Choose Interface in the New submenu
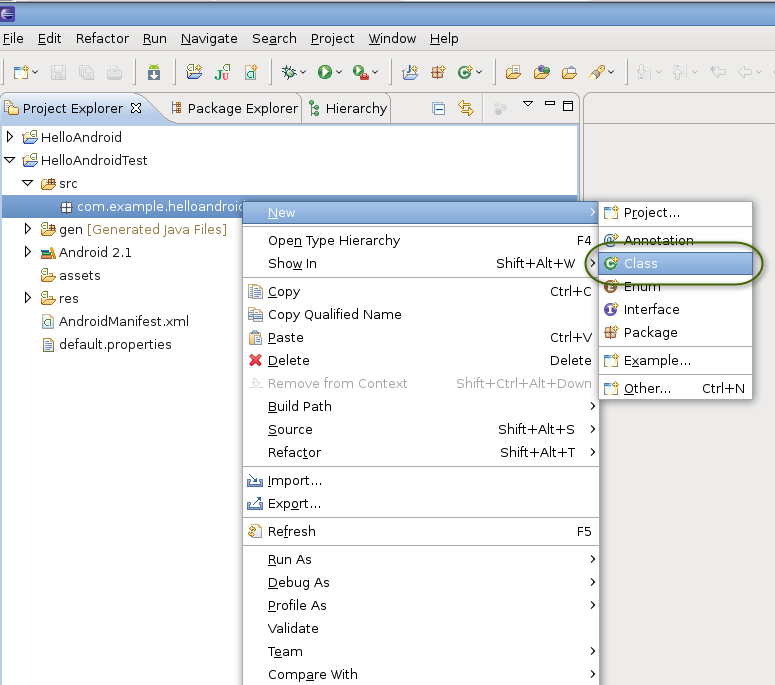This screenshot has width=775, height=685. tap(651, 309)
